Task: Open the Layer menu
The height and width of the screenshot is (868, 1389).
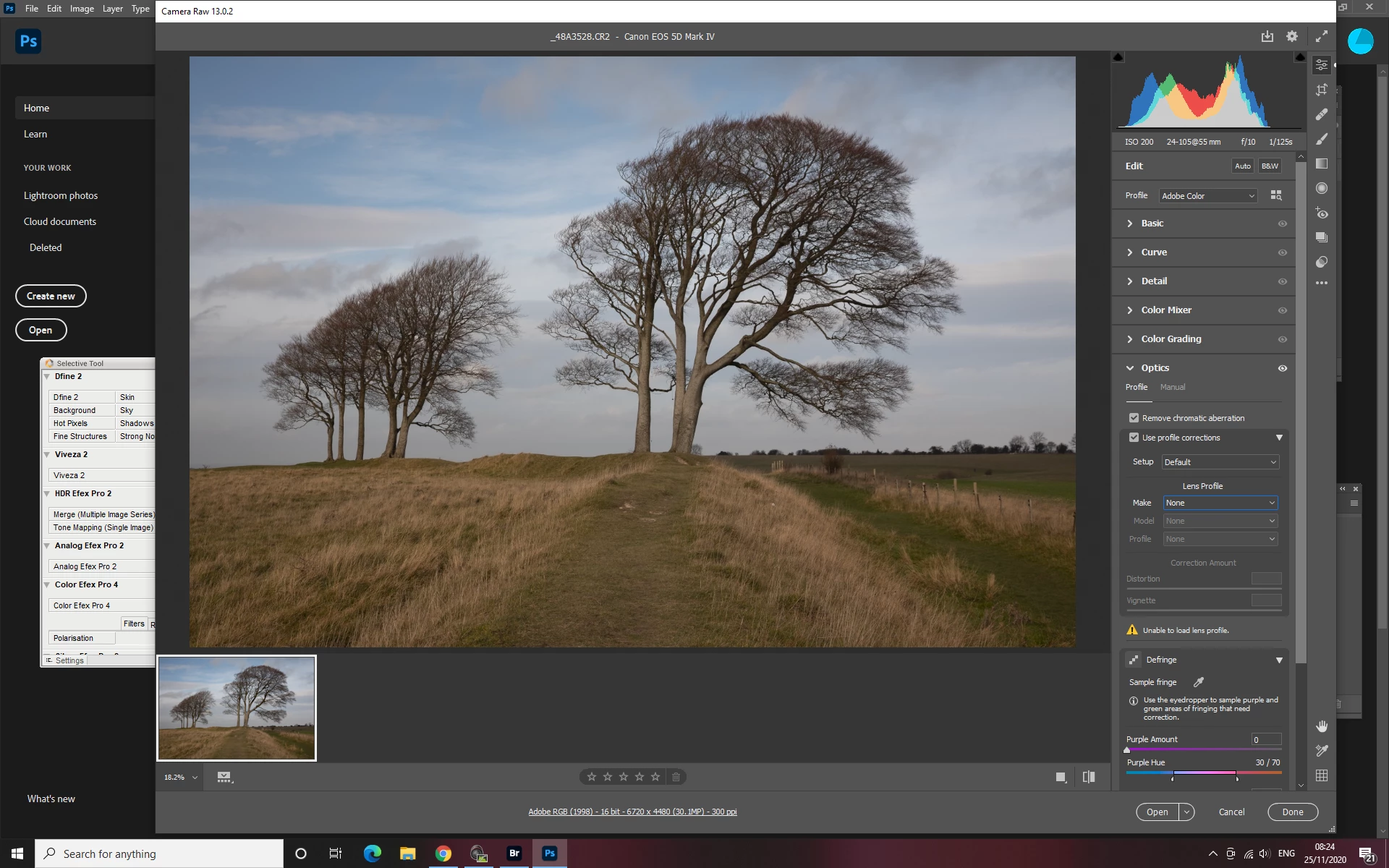Action: pos(112,9)
